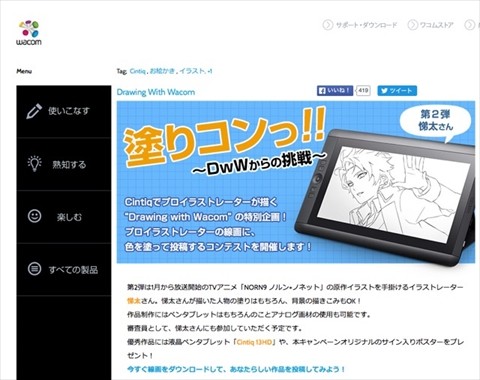Open the 使いこなす menu item

[64, 111]
